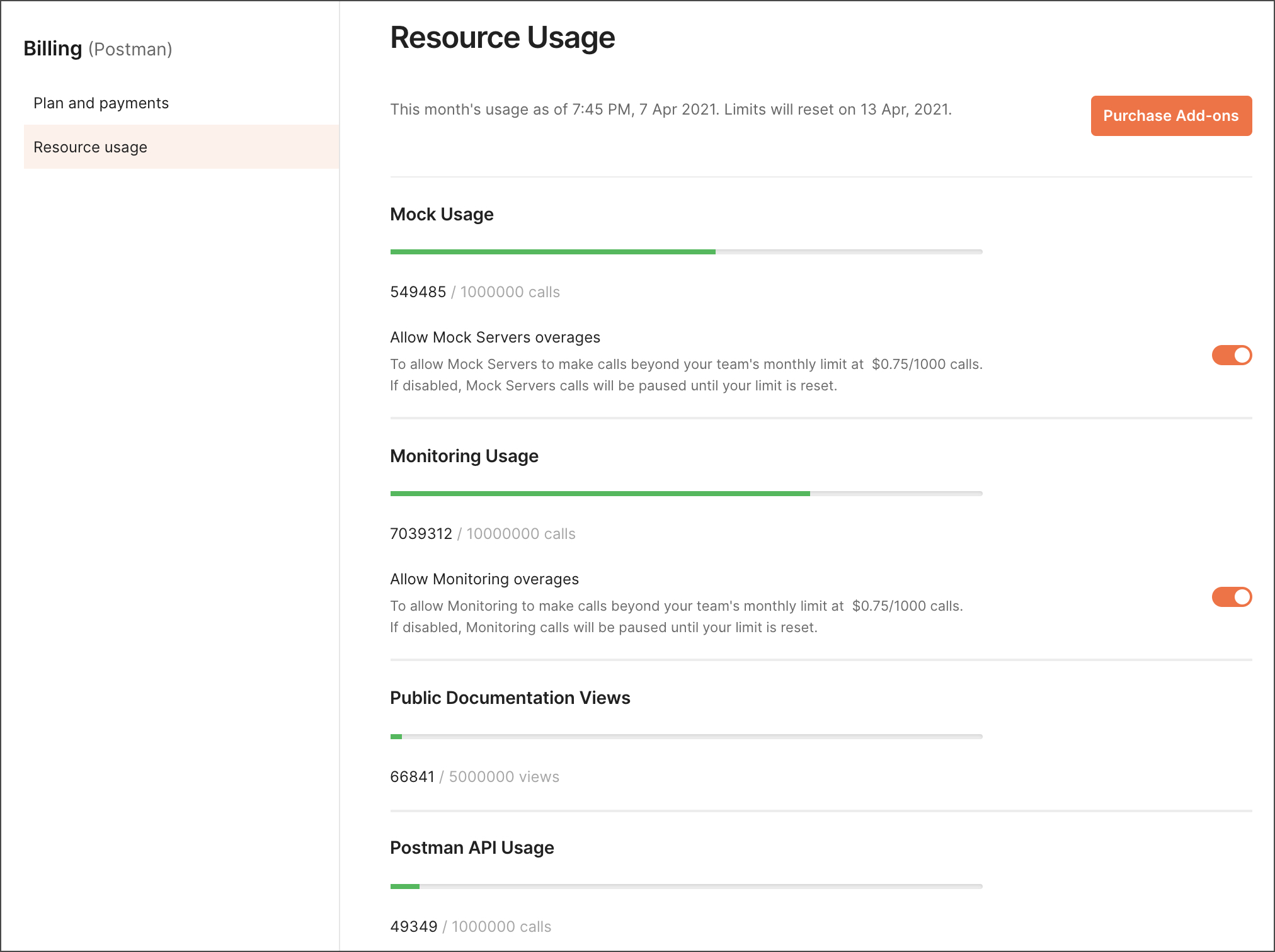Screen dimensions: 1275x952
Task: Click the 49349 / 1000000 calls value
Action: tap(471, 927)
